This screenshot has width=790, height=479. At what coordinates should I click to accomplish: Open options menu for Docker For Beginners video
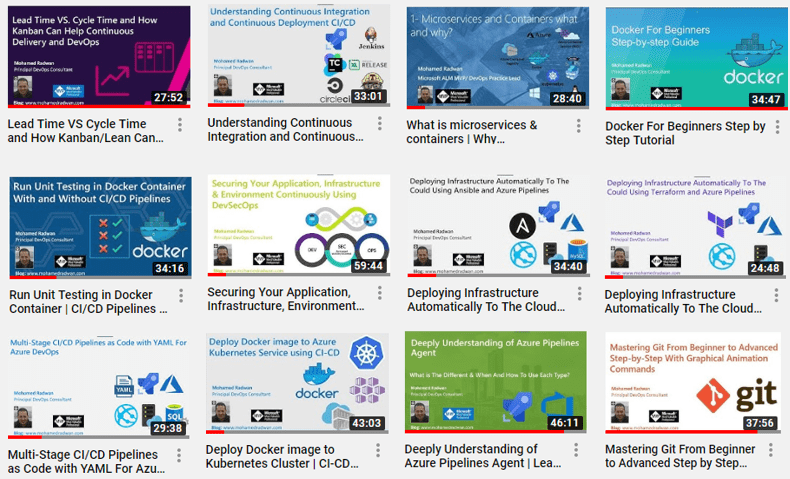coord(778,126)
